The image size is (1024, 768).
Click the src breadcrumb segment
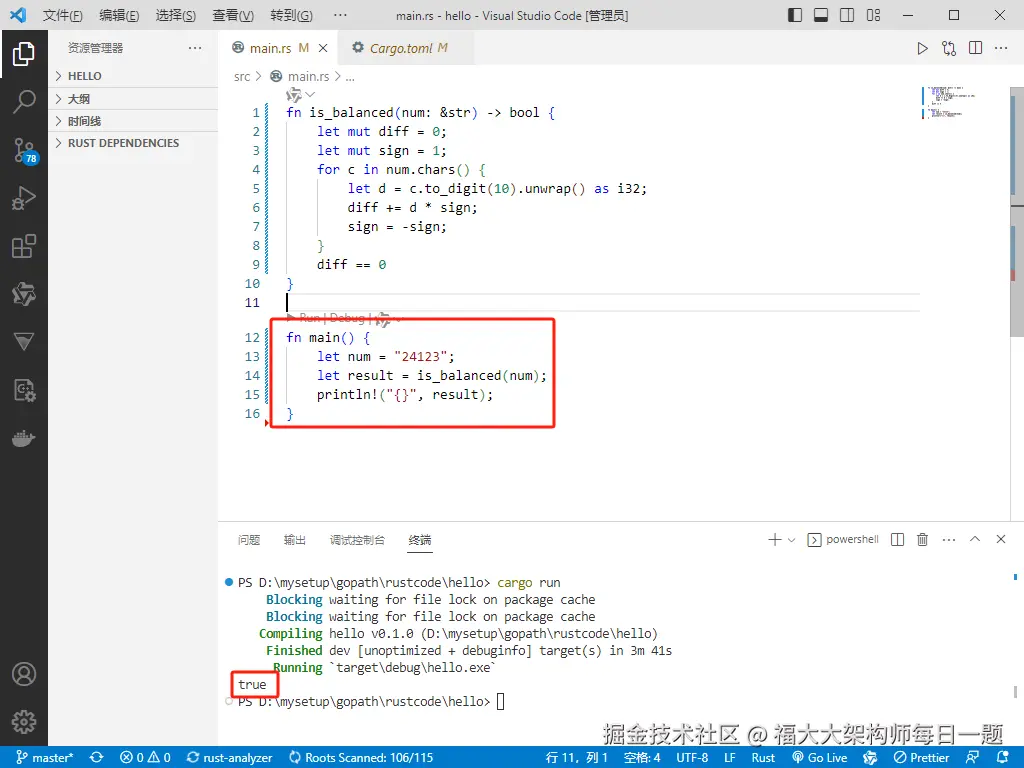pos(242,76)
